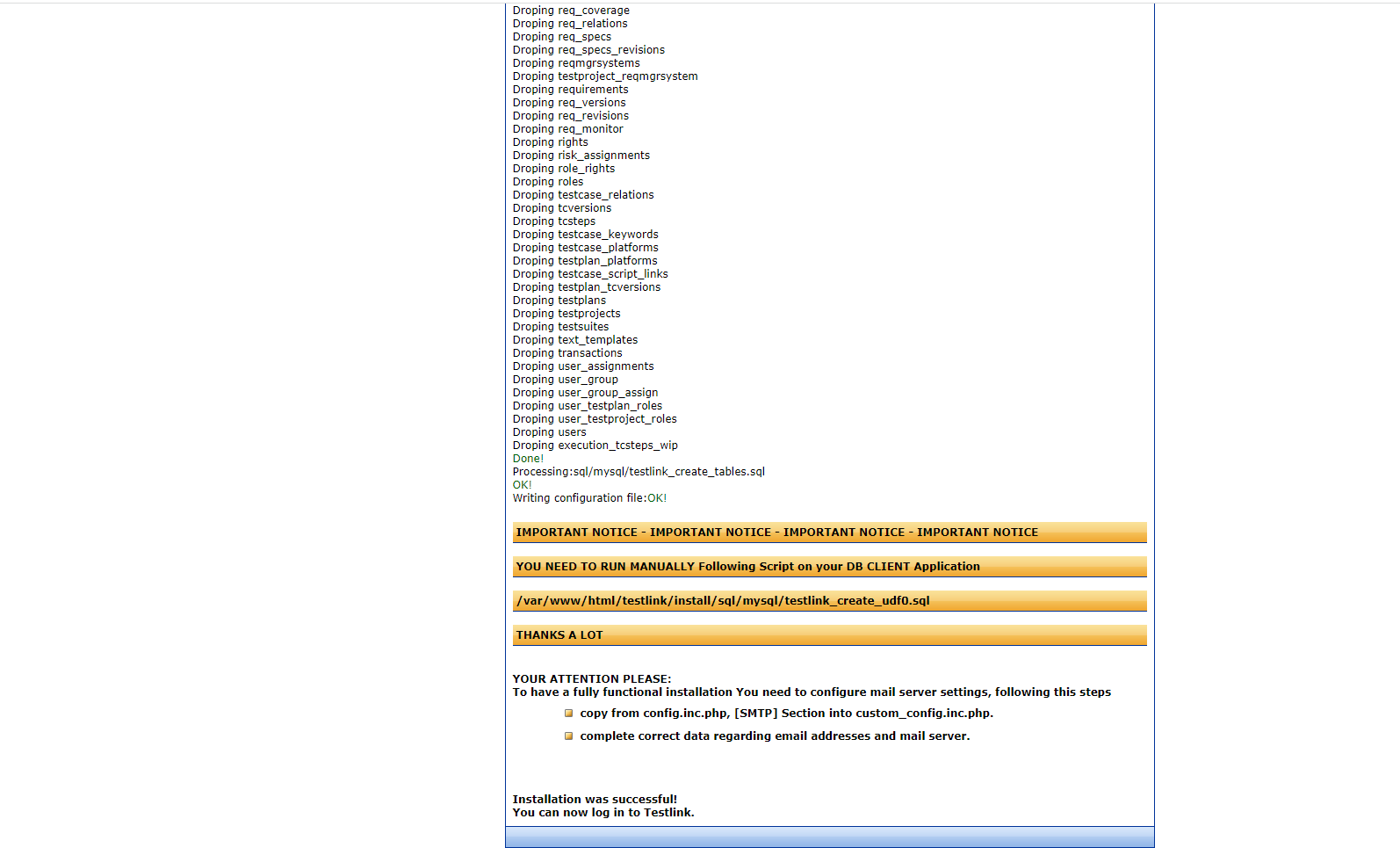This screenshot has height=848, width=1400.
Task: Select 'Dropping requirements' log entry
Action: (571, 90)
